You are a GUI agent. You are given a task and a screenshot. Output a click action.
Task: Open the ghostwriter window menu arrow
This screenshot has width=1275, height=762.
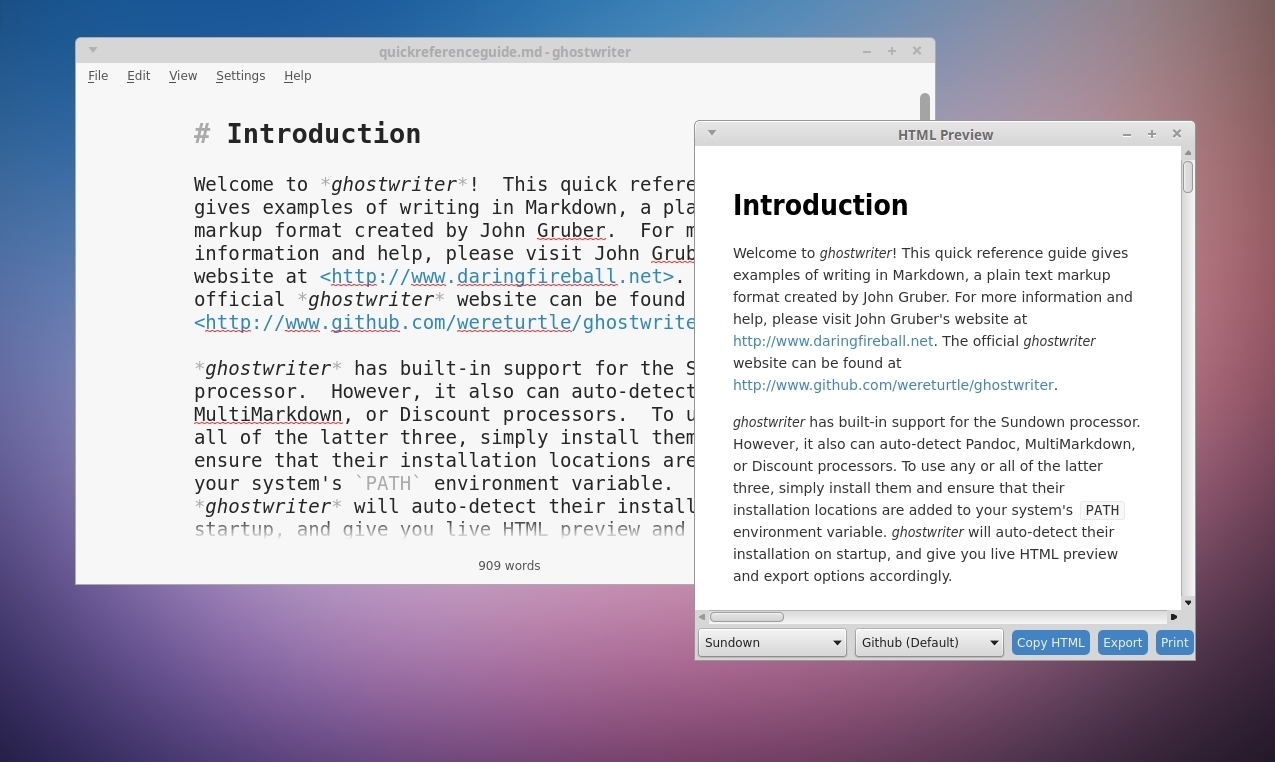(x=93, y=50)
